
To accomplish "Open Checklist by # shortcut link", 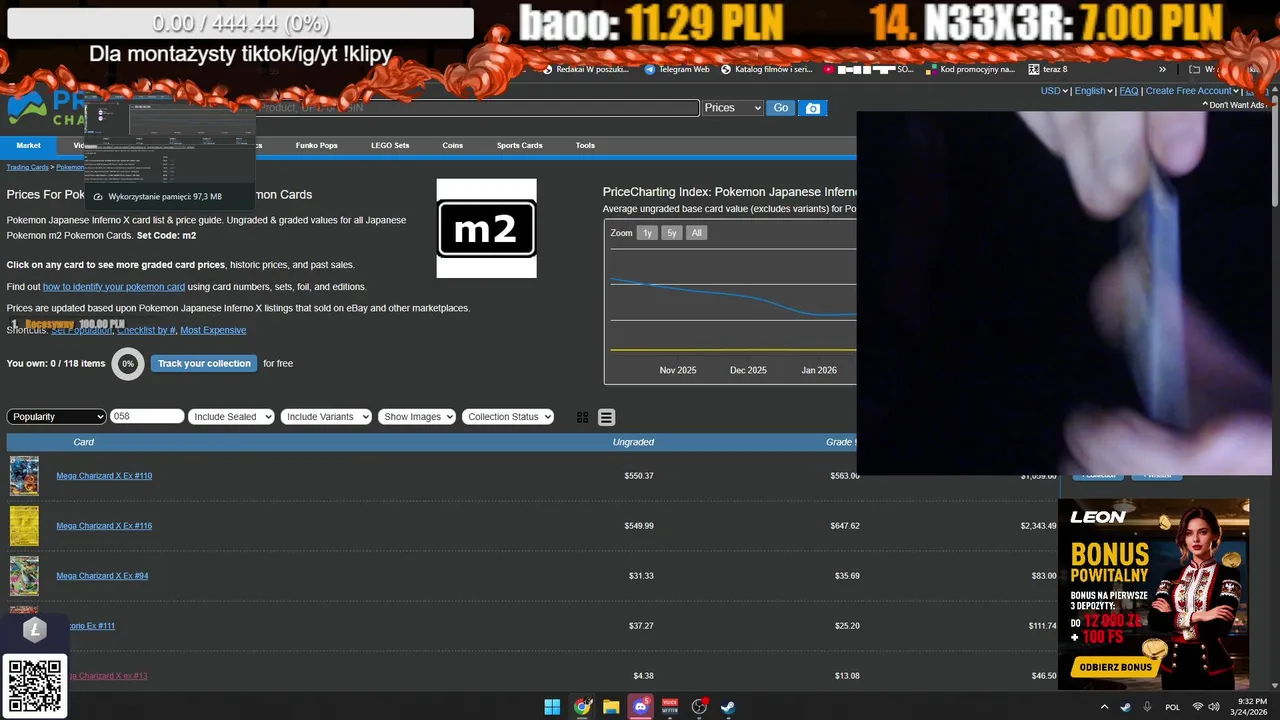I will point(146,330).
